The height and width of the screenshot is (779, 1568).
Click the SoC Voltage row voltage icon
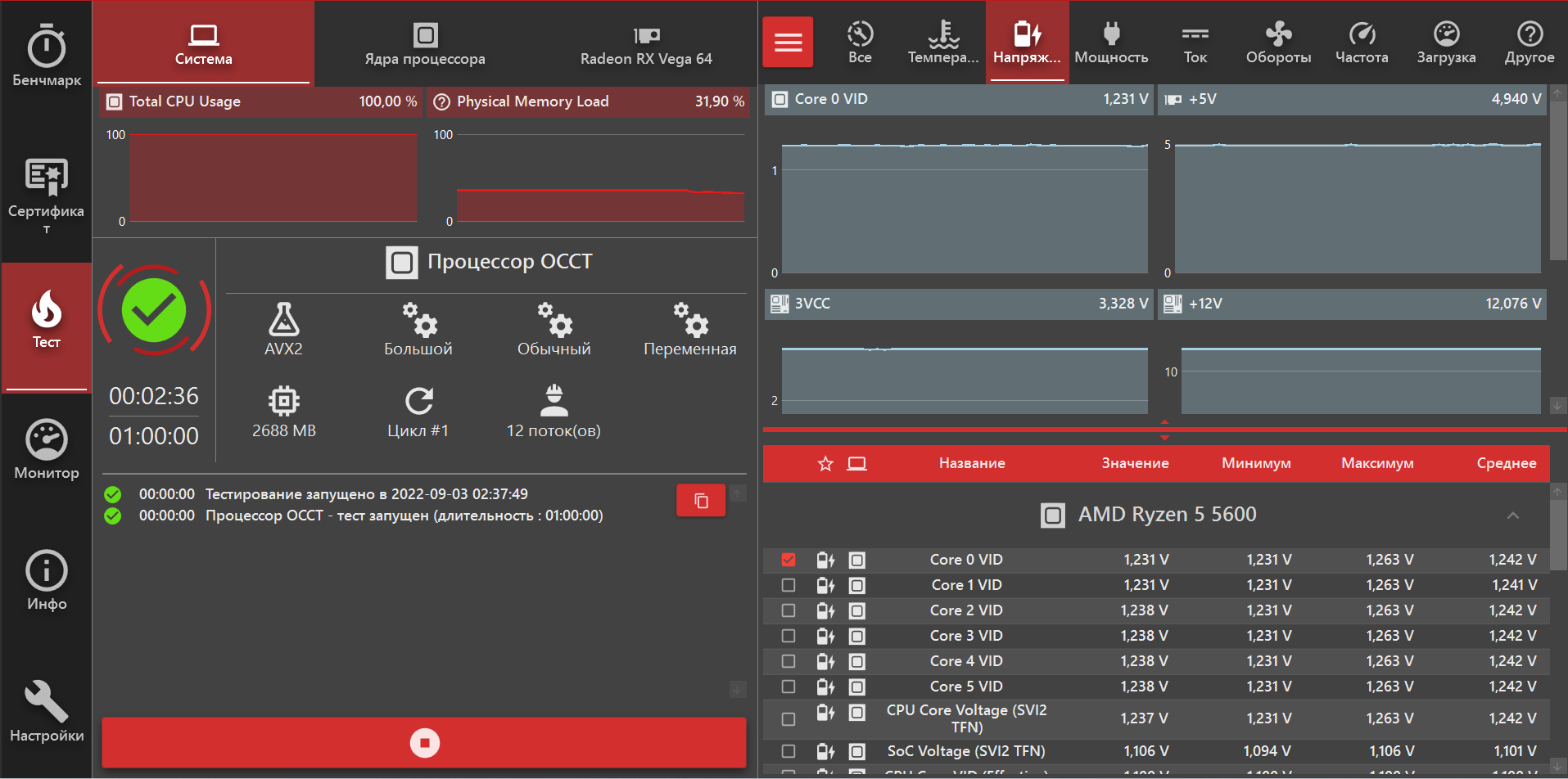point(825,751)
